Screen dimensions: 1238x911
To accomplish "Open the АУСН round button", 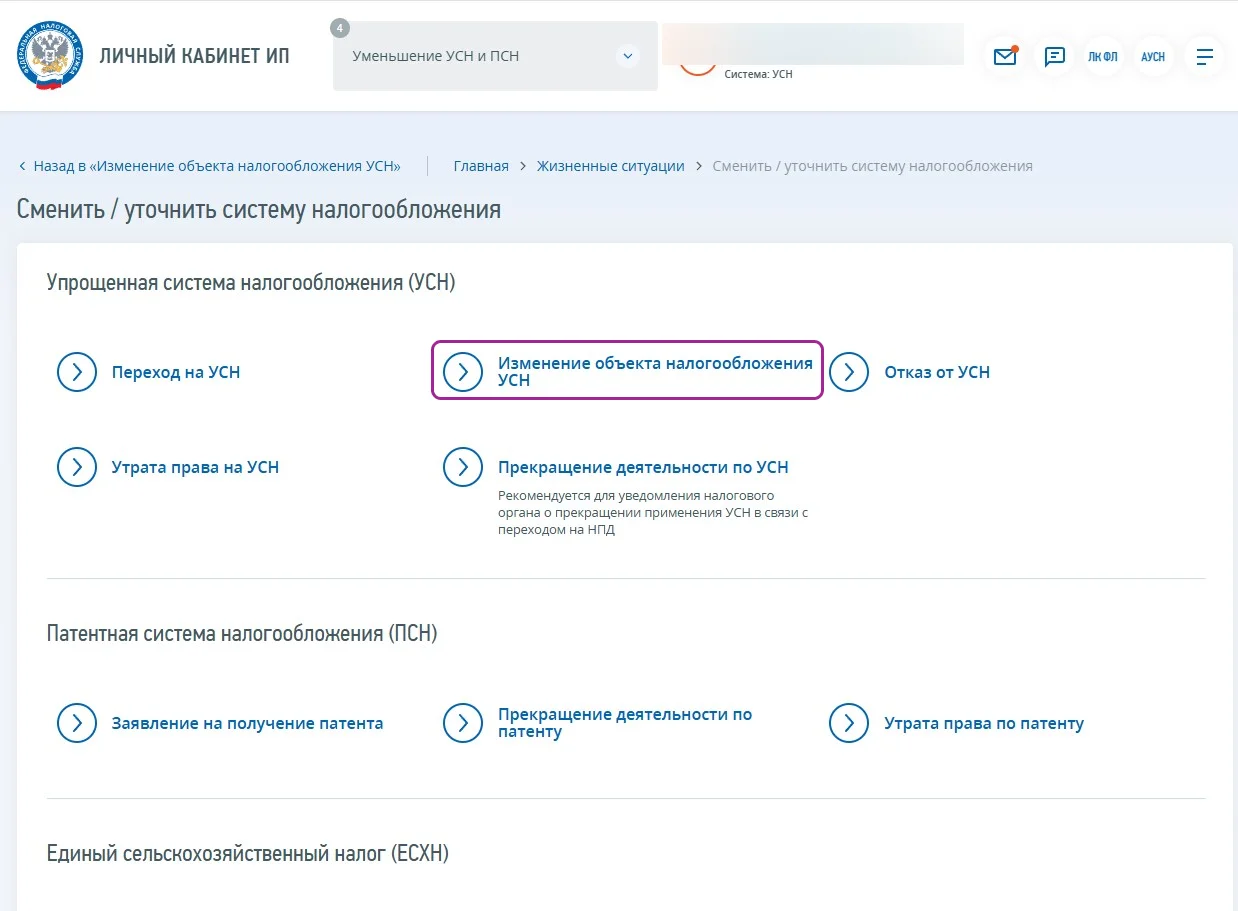I will click(1153, 57).
